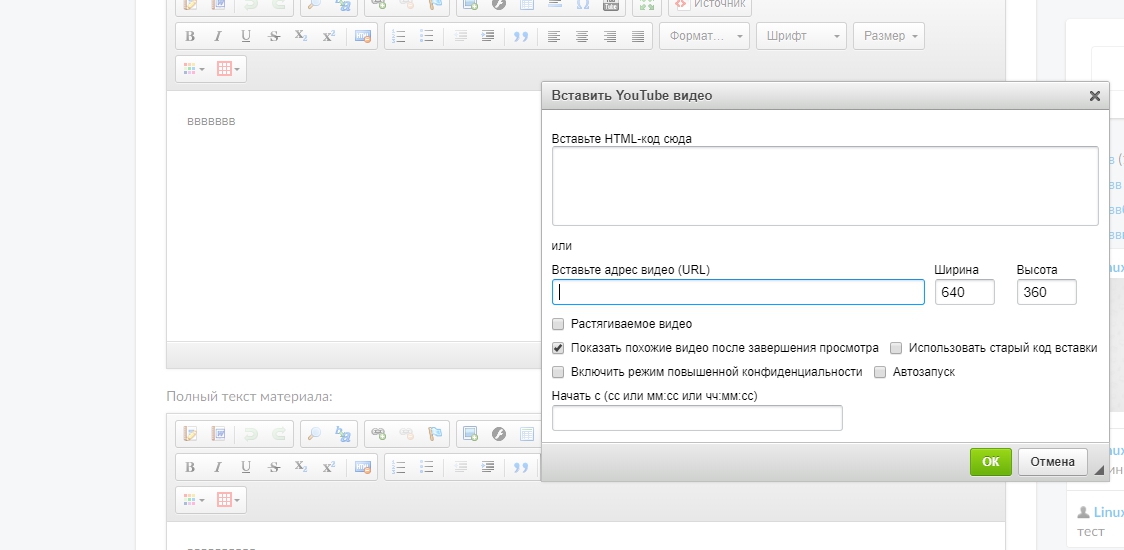
Task: Enable Использовать старый код вставки
Action: click(x=896, y=349)
